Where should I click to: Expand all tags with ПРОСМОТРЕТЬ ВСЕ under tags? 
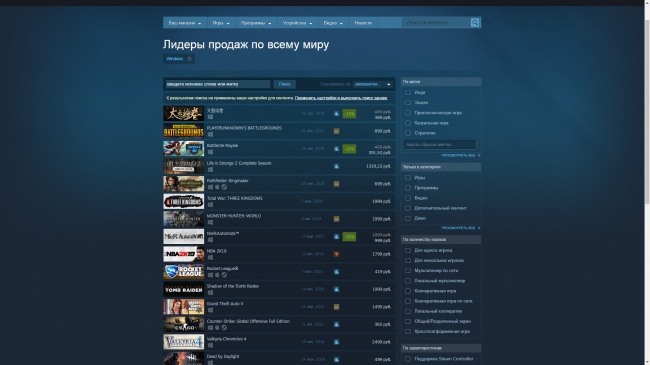click(x=461, y=156)
